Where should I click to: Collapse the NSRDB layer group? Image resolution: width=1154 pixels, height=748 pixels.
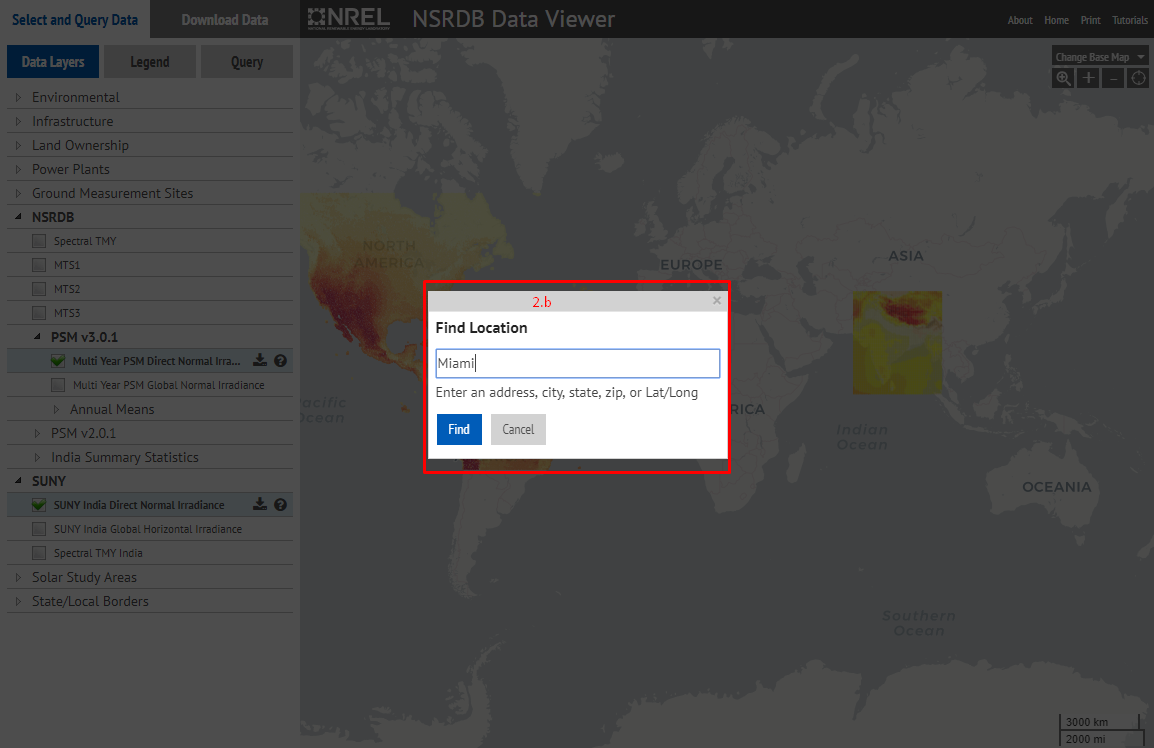click(x=18, y=217)
